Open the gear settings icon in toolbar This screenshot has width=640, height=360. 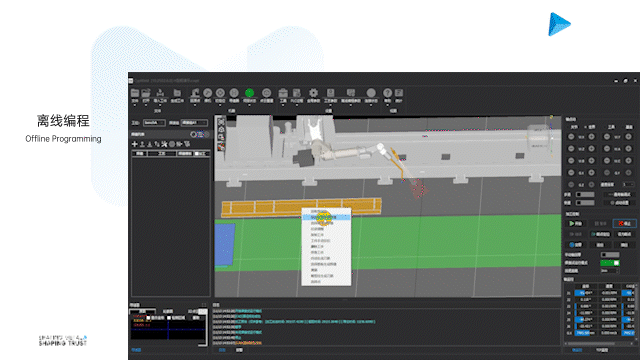(313, 93)
